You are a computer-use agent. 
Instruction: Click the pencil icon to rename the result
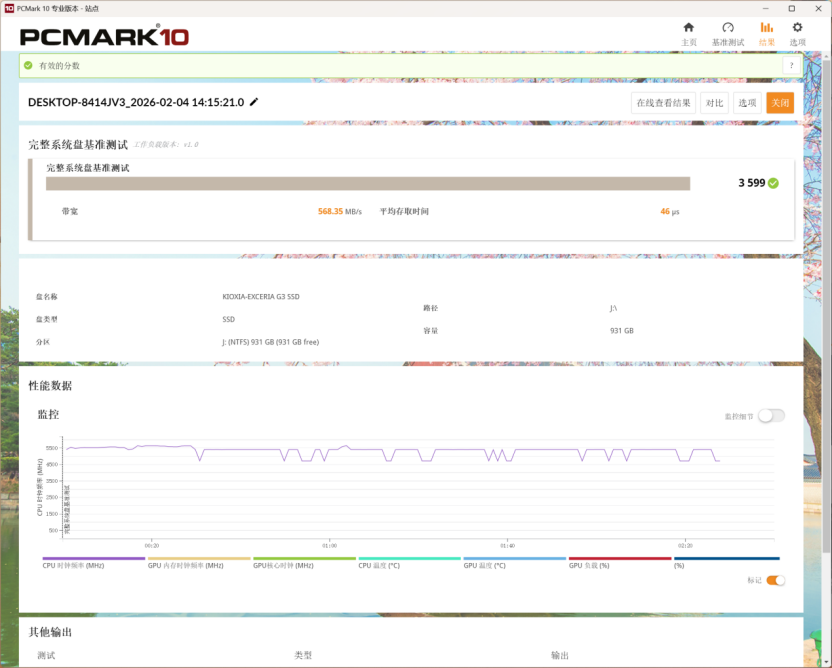pos(254,102)
